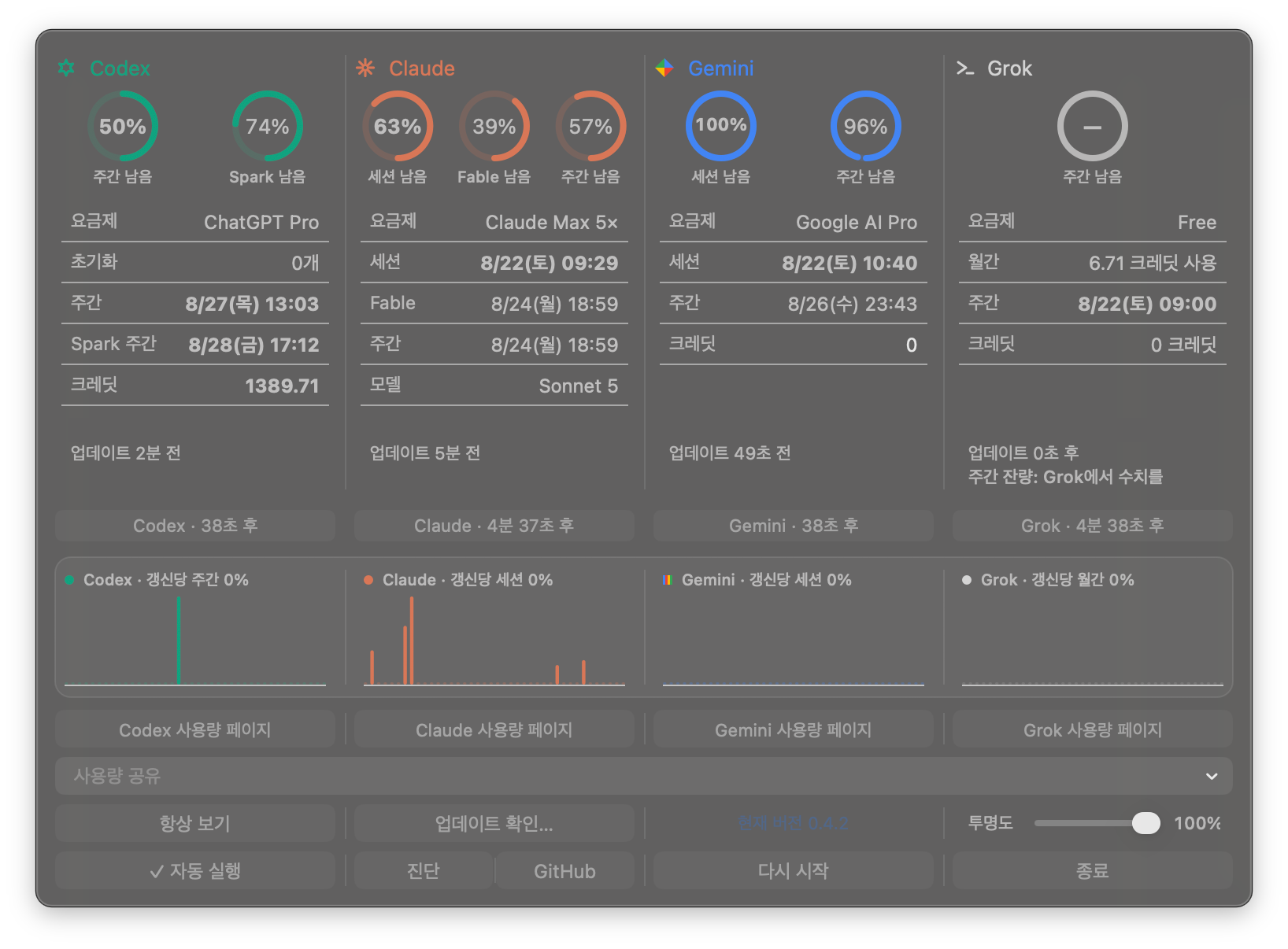Click the Grok '6.71 크레딧 사용' value
The image size is (1288, 949).
[x=1153, y=263]
